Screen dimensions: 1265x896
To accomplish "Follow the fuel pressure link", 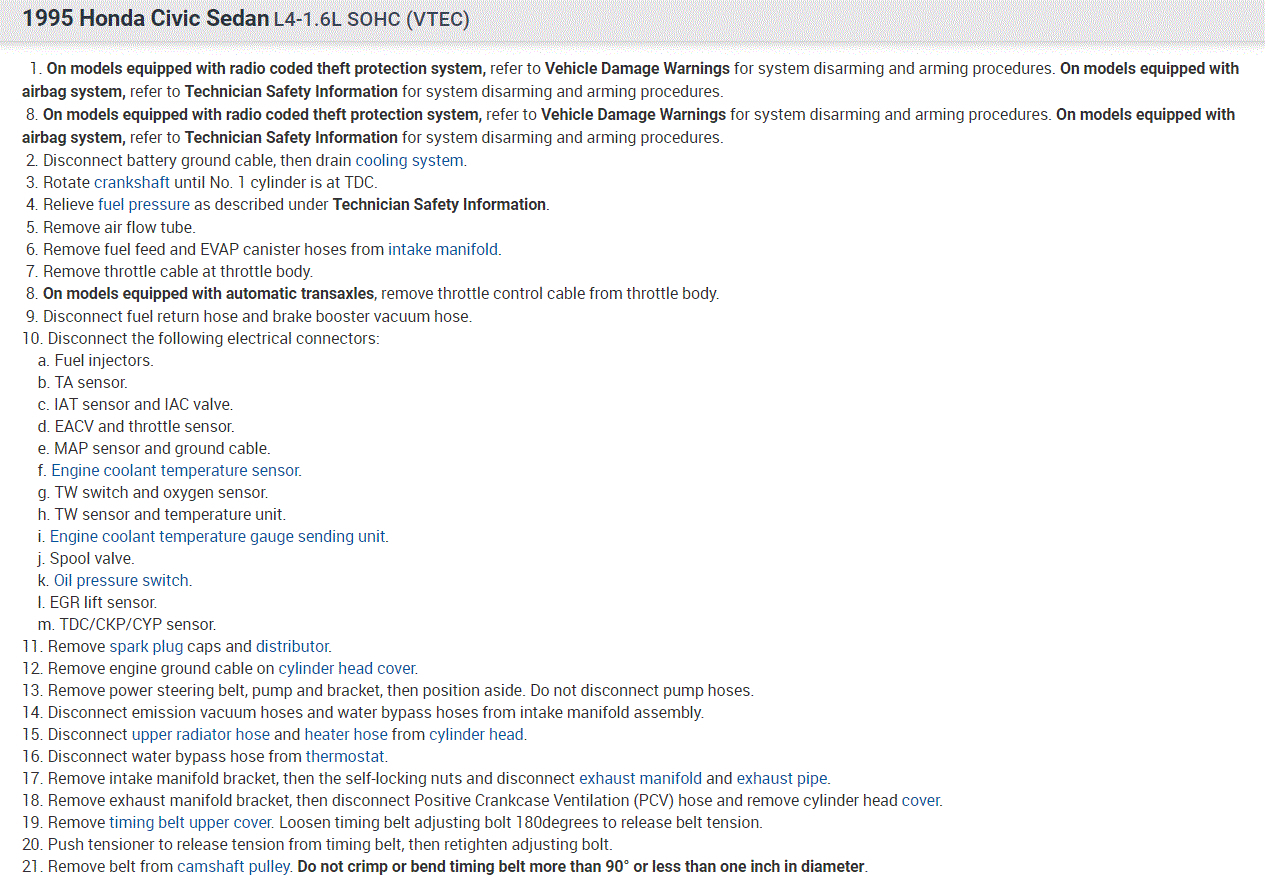I will click(x=143, y=204).
